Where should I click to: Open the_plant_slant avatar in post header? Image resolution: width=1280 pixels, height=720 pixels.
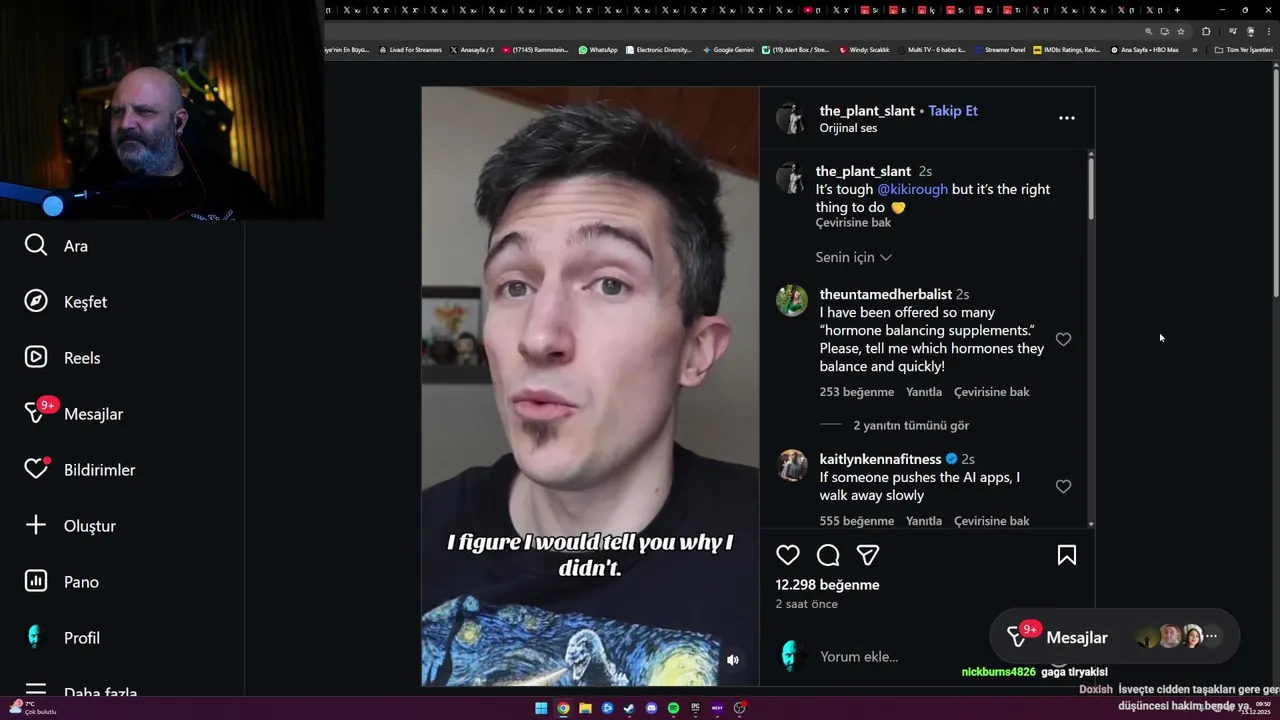pyautogui.click(x=791, y=118)
